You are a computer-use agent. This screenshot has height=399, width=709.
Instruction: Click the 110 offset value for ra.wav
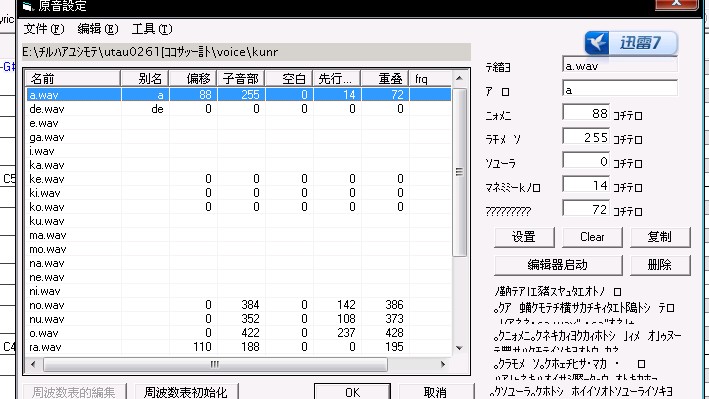[202, 347]
